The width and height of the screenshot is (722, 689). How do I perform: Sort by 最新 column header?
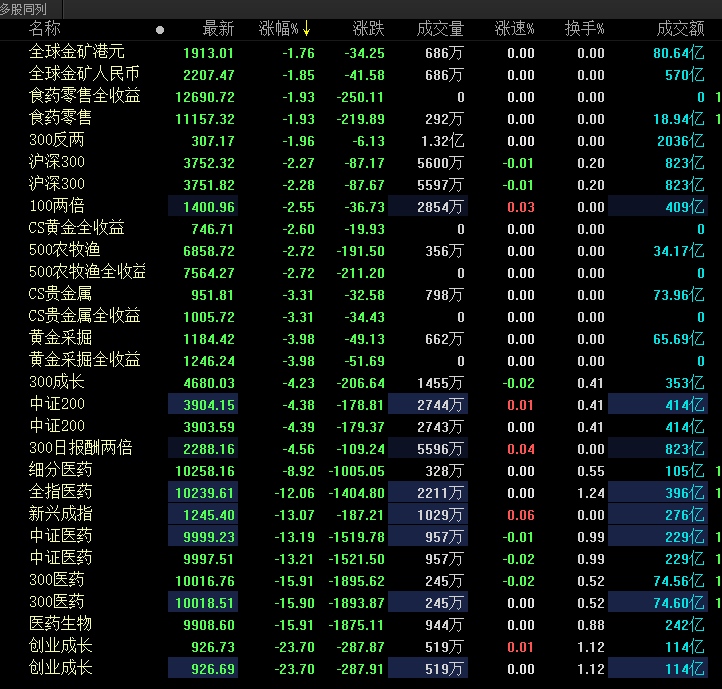[x=218, y=29]
